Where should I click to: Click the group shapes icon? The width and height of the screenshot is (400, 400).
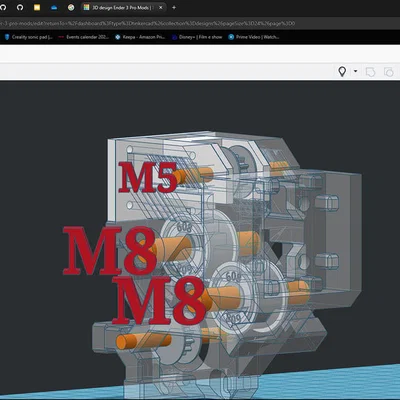click(x=370, y=72)
